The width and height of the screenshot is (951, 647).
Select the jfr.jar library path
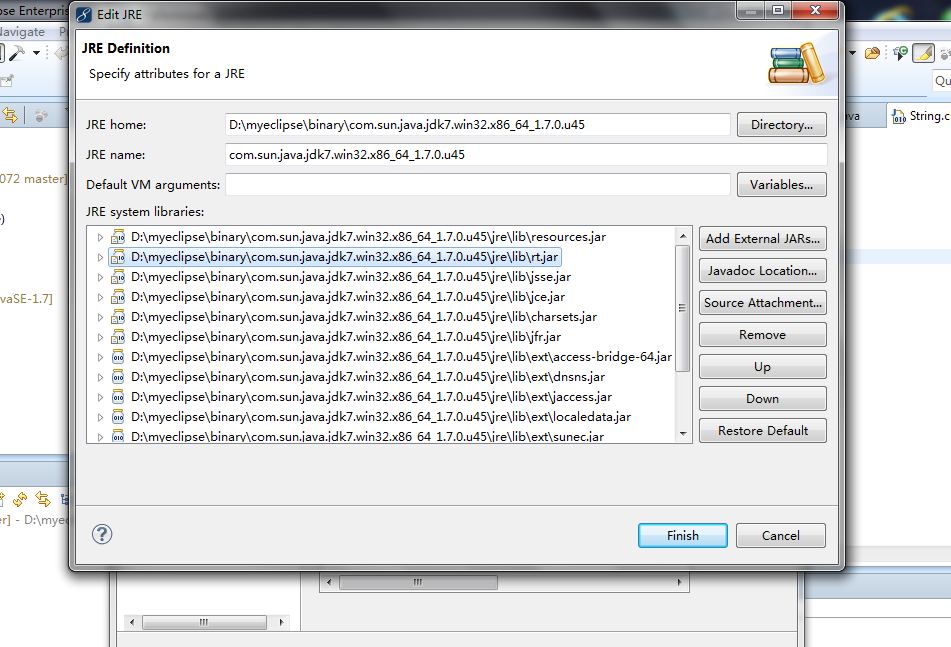[346, 337]
